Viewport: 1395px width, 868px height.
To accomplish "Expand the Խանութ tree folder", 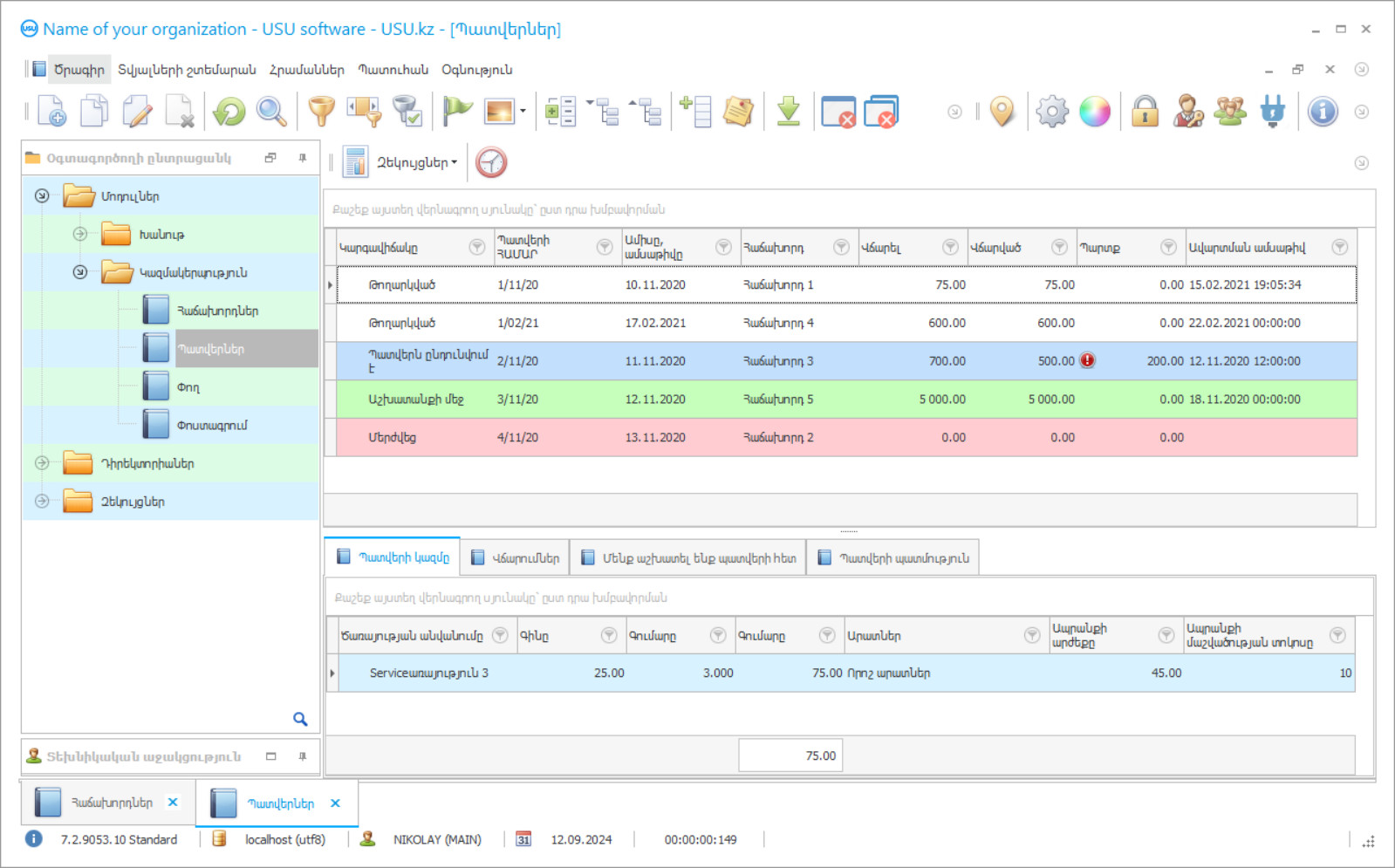I will click(80, 234).
